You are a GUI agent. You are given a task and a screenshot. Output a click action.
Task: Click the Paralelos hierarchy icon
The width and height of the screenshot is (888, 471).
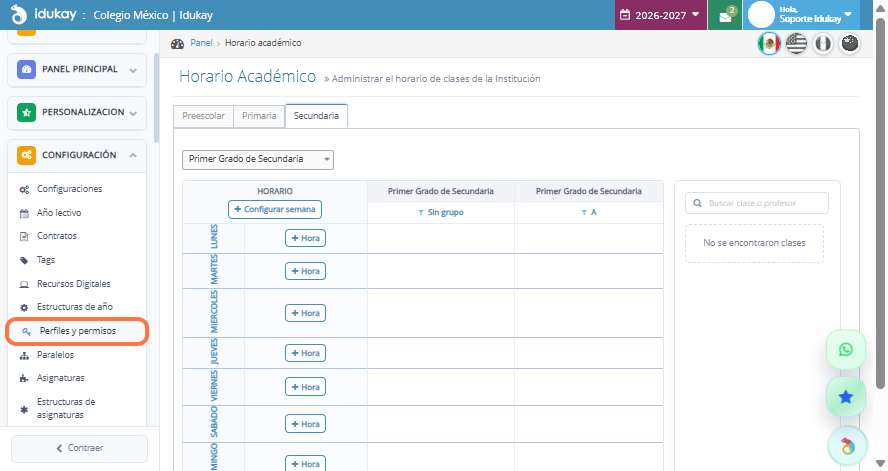coord(24,356)
